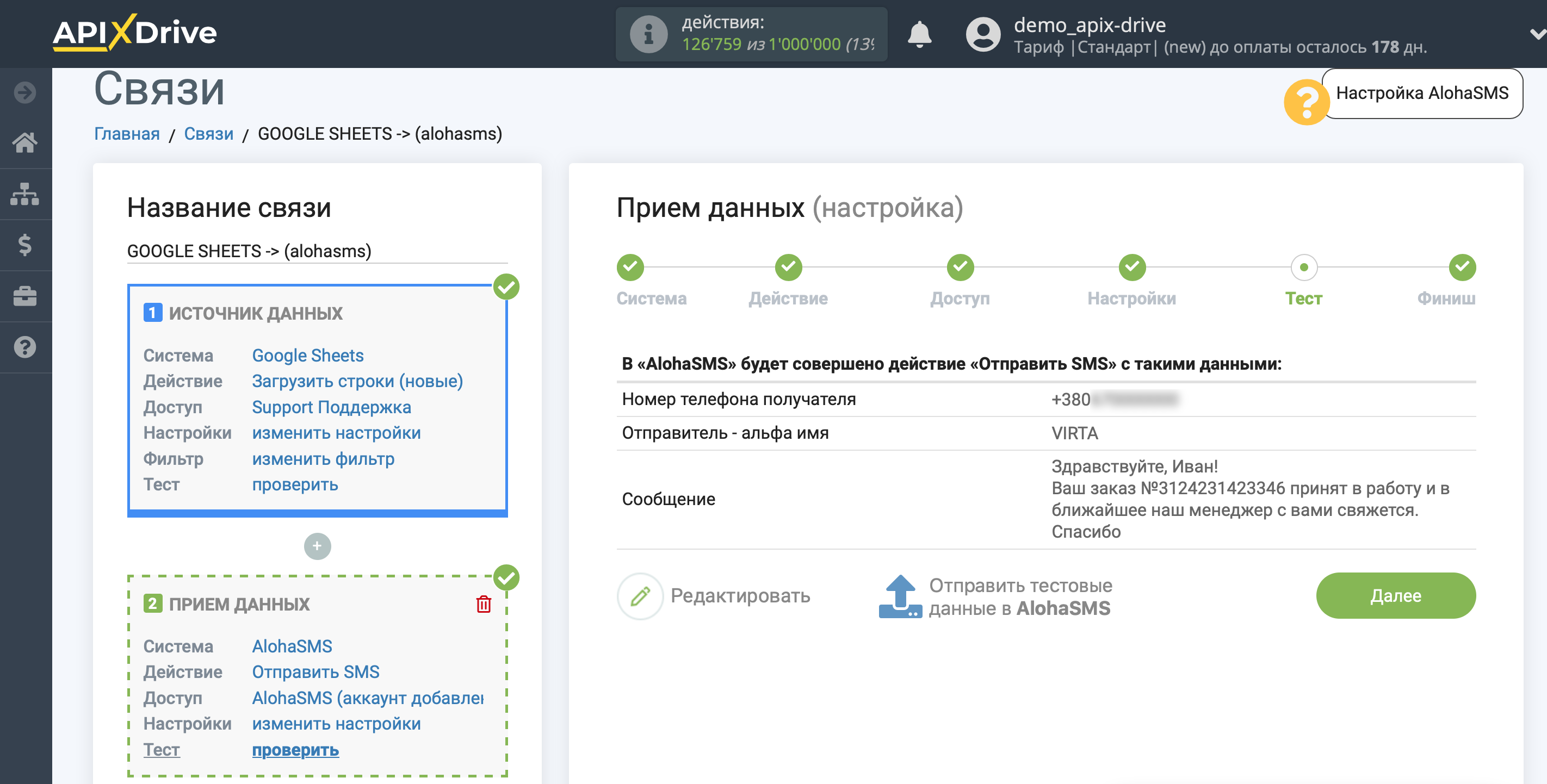
Task: Open Отправить SMS action link
Action: [315, 672]
